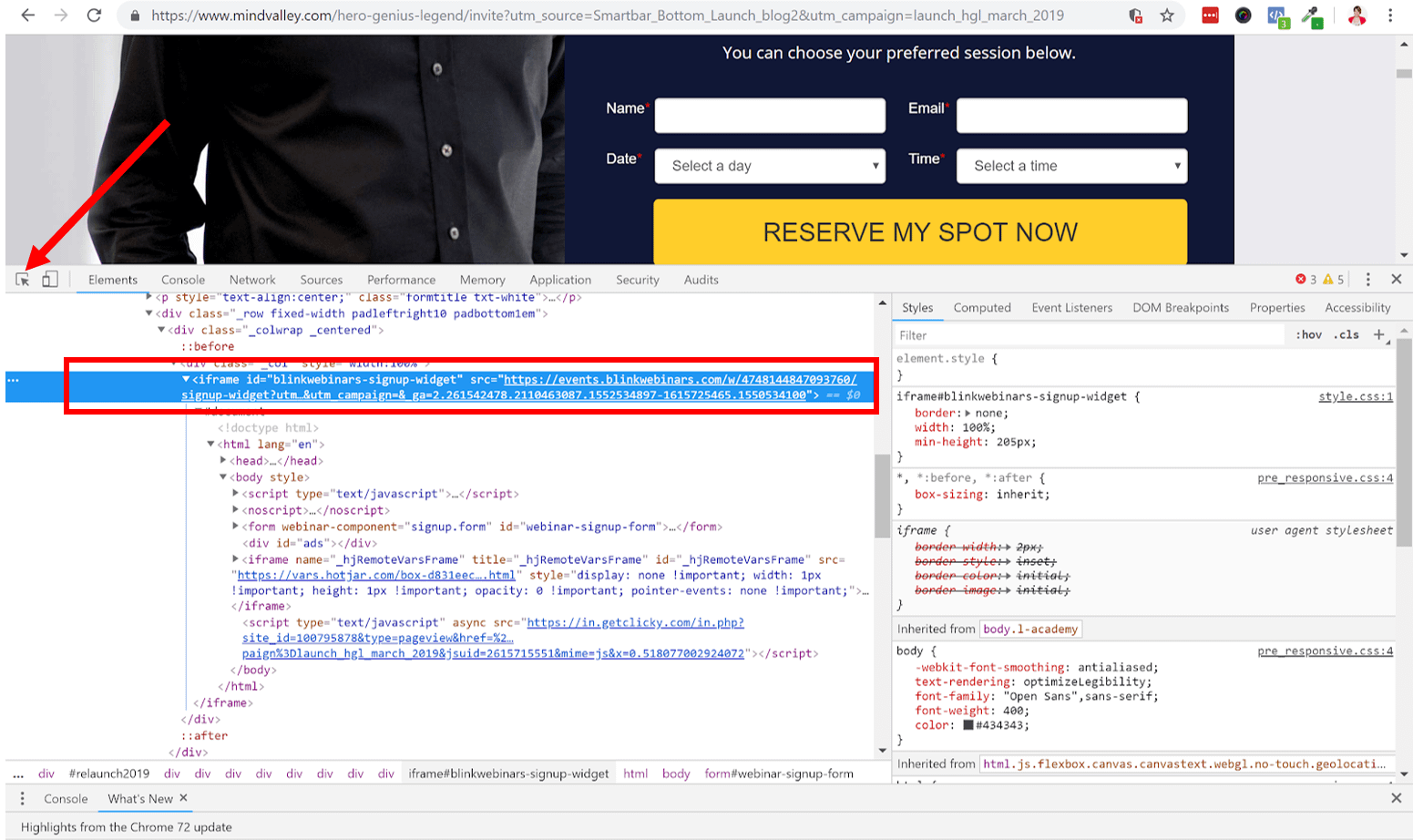Screen dimensions: 1413x840
Task: Click the red error count indicator
Action: (1305, 280)
